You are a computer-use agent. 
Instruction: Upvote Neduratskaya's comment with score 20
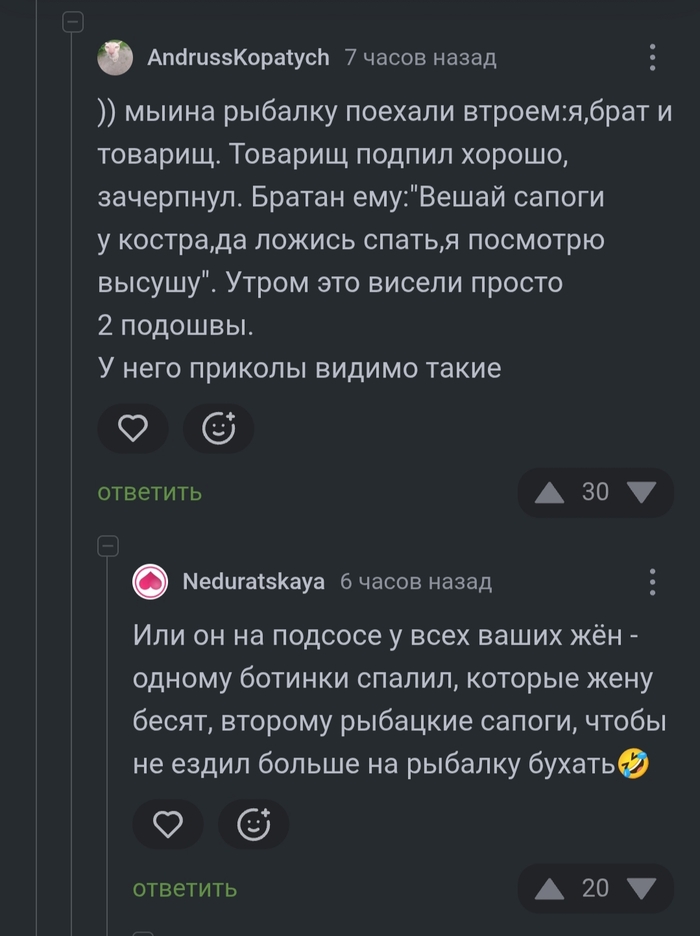550,888
